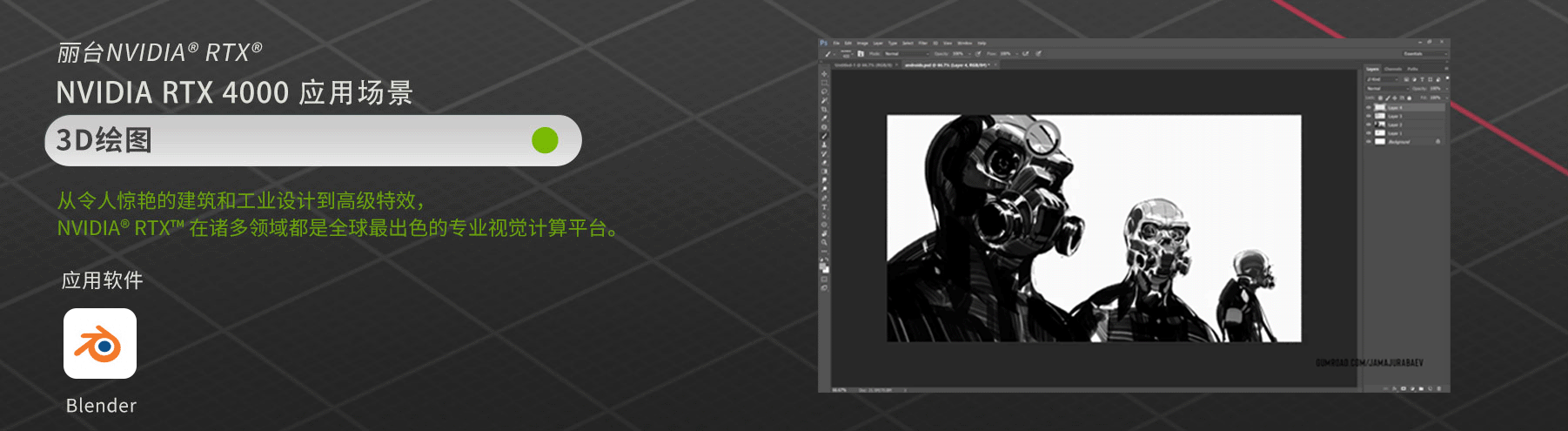Select the Move tool
Screen dimensions: 1568x431
824,74
